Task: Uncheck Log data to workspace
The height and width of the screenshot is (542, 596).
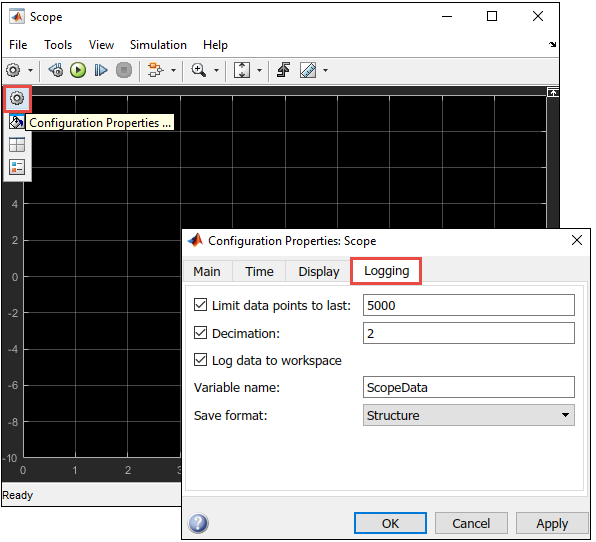Action: pyautogui.click(x=200, y=360)
